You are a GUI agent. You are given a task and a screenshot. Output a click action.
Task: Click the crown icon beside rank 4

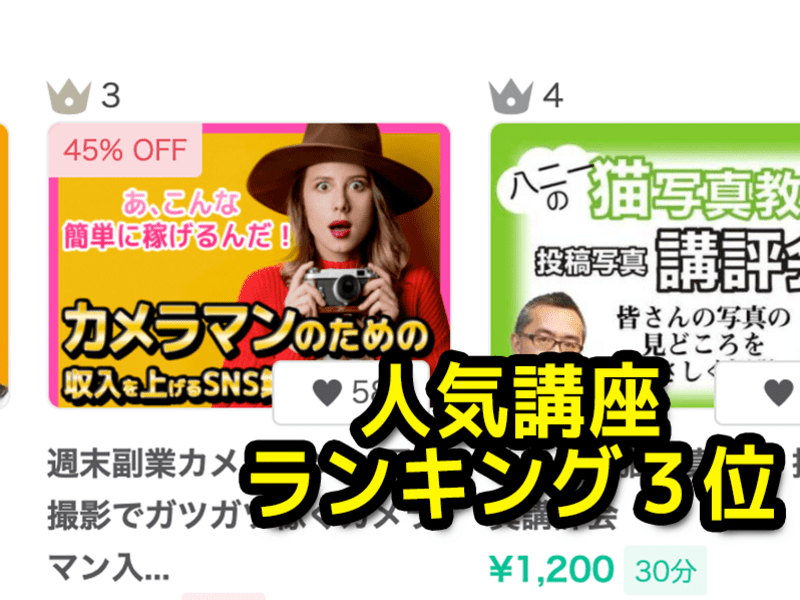point(511,97)
